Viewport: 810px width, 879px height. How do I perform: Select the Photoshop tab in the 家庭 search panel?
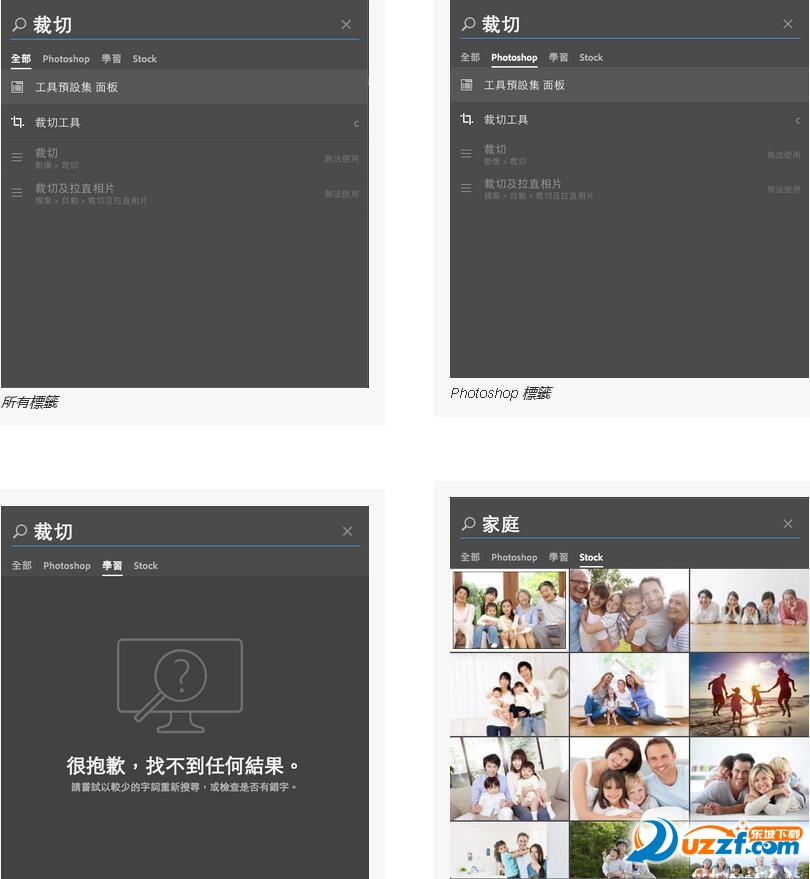pos(514,558)
